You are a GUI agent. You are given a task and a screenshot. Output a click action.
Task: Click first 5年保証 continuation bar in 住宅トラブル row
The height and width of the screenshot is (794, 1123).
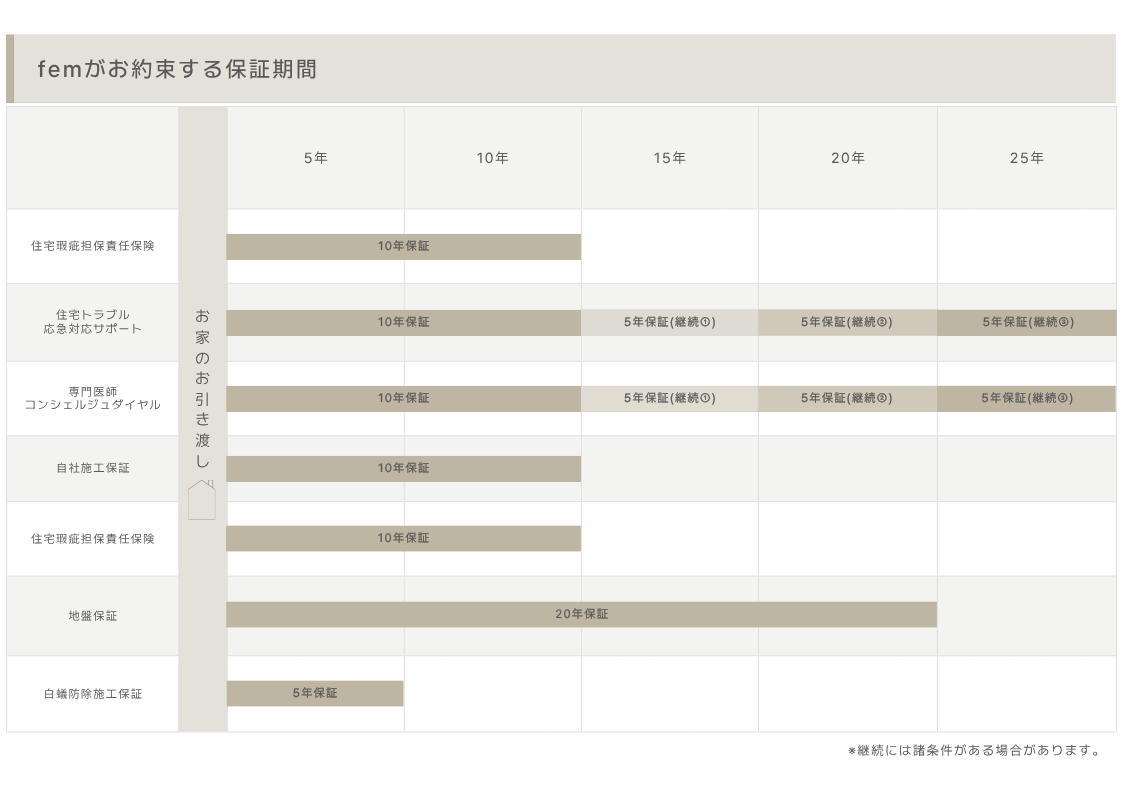click(669, 322)
